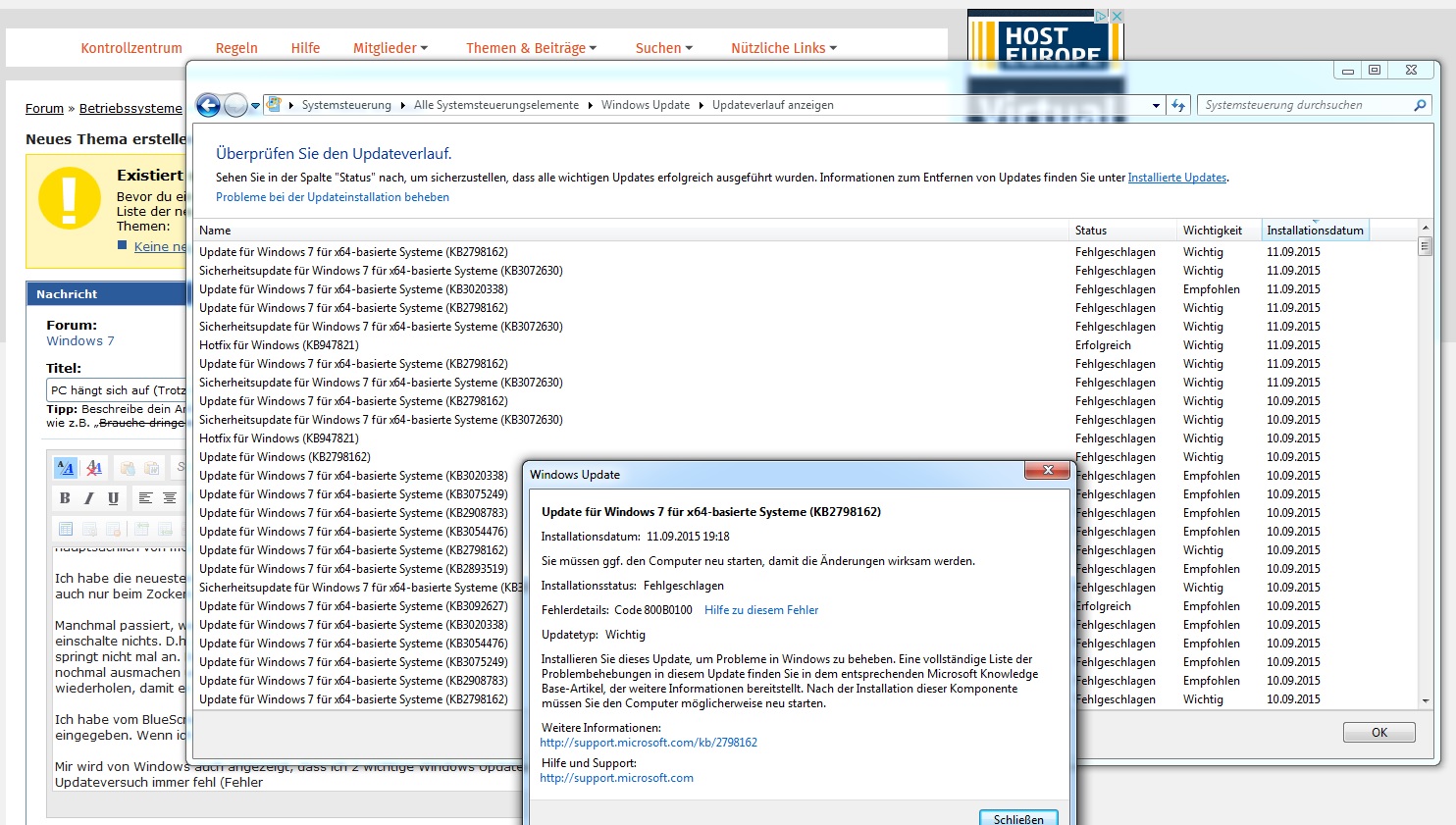The image size is (1456, 825).
Task: Toggle underline in the forum editor
Action: pos(114,498)
